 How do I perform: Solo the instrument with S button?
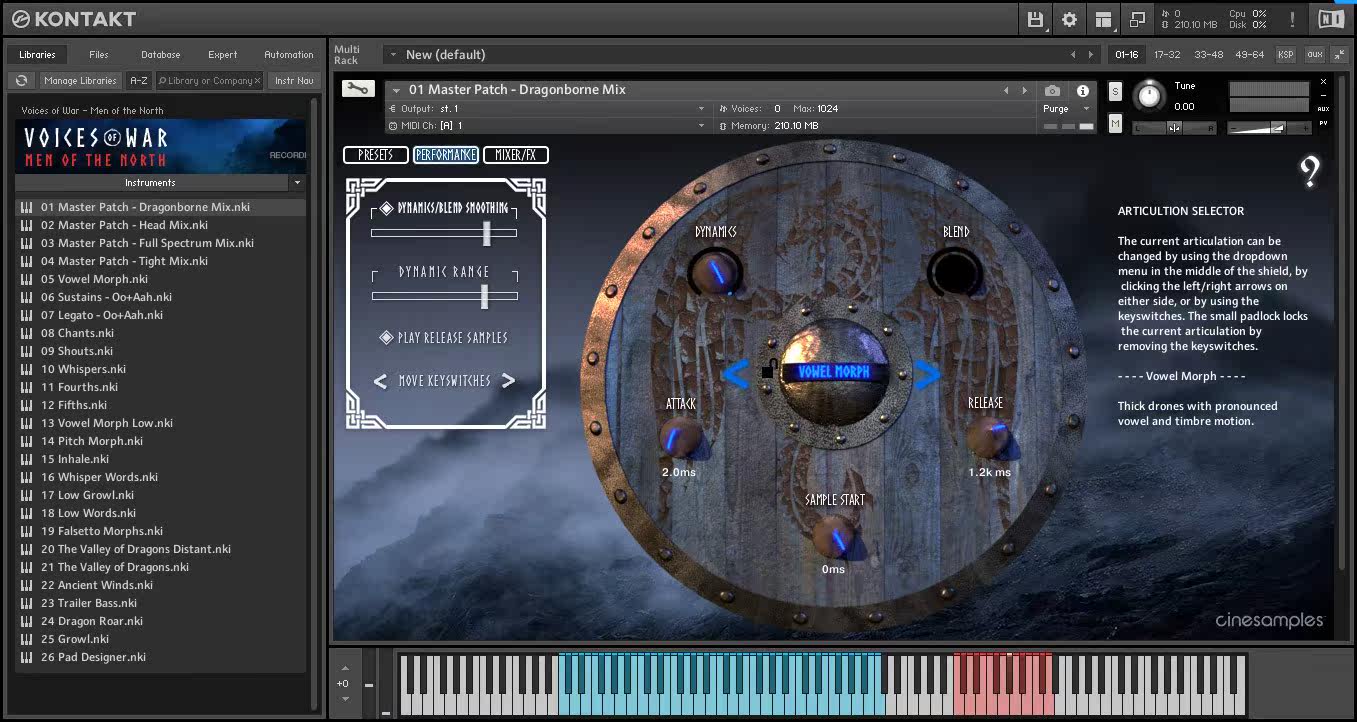(x=1116, y=92)
